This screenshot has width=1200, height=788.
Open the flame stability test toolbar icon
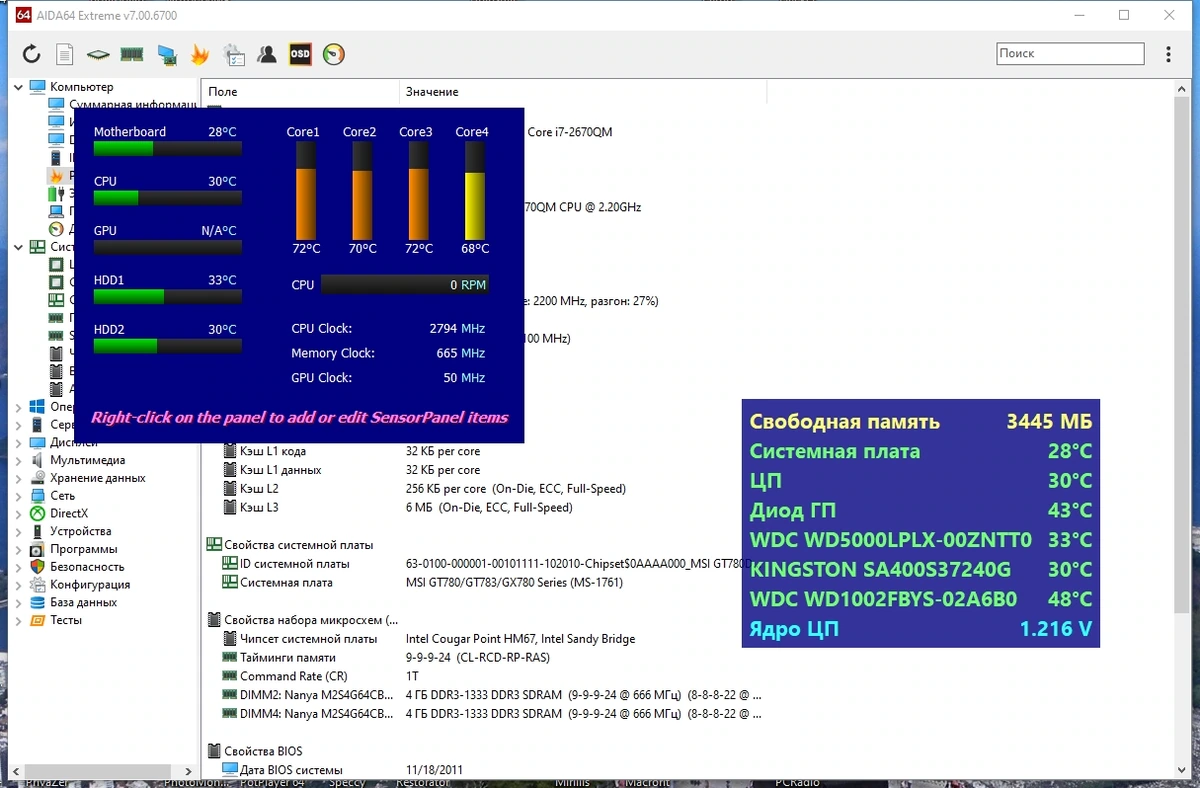[x=200, y=54]
